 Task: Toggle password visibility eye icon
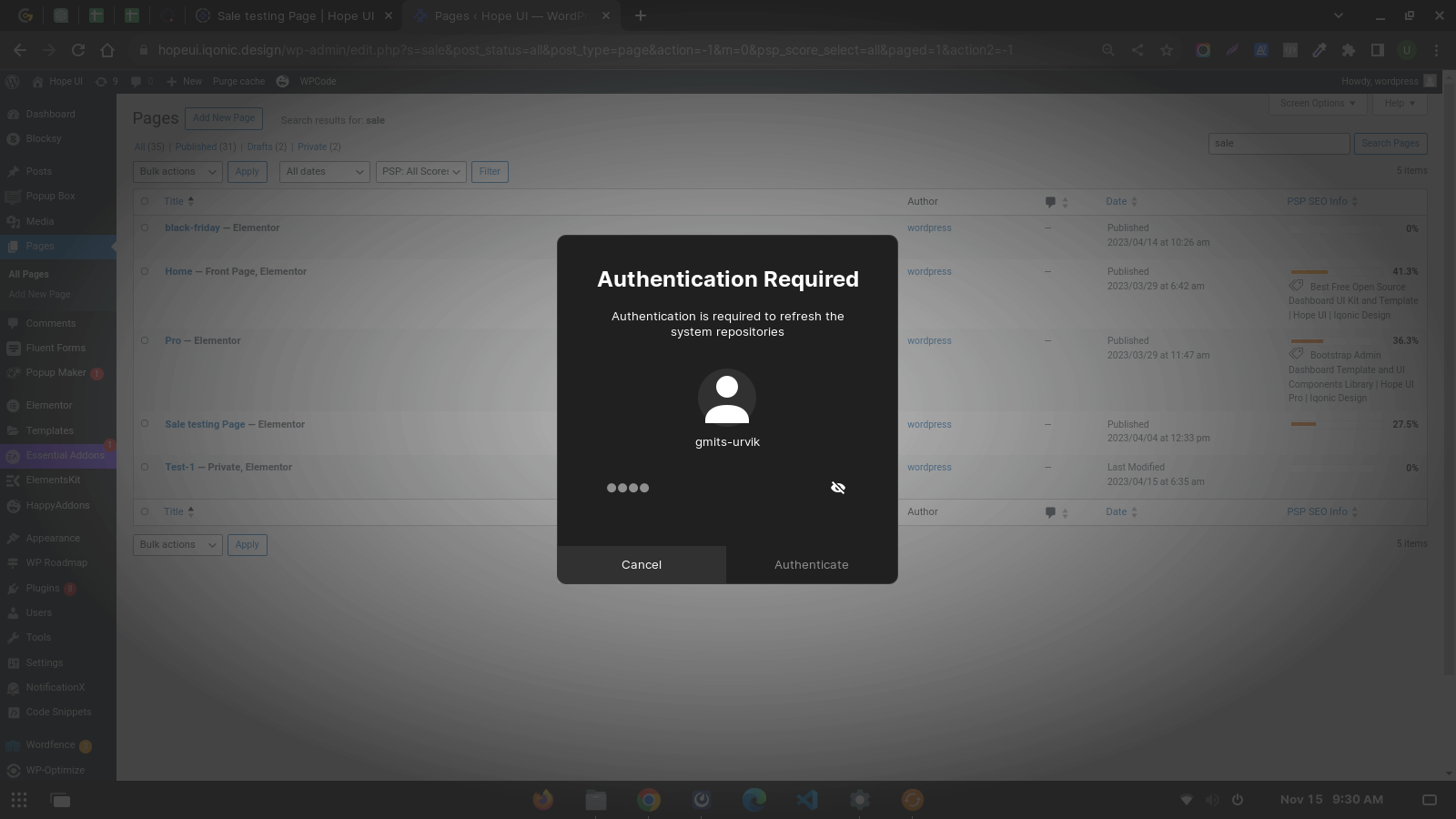(x=838, y=488)
